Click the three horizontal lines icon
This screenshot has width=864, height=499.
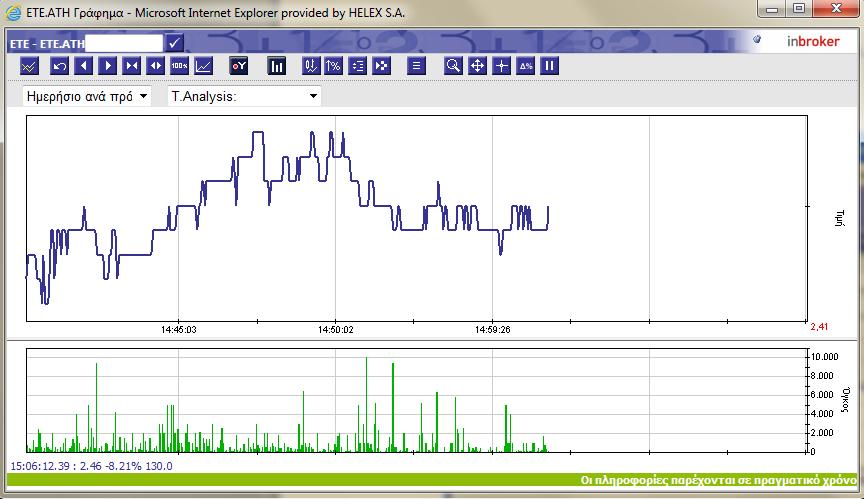click(417, 66)
